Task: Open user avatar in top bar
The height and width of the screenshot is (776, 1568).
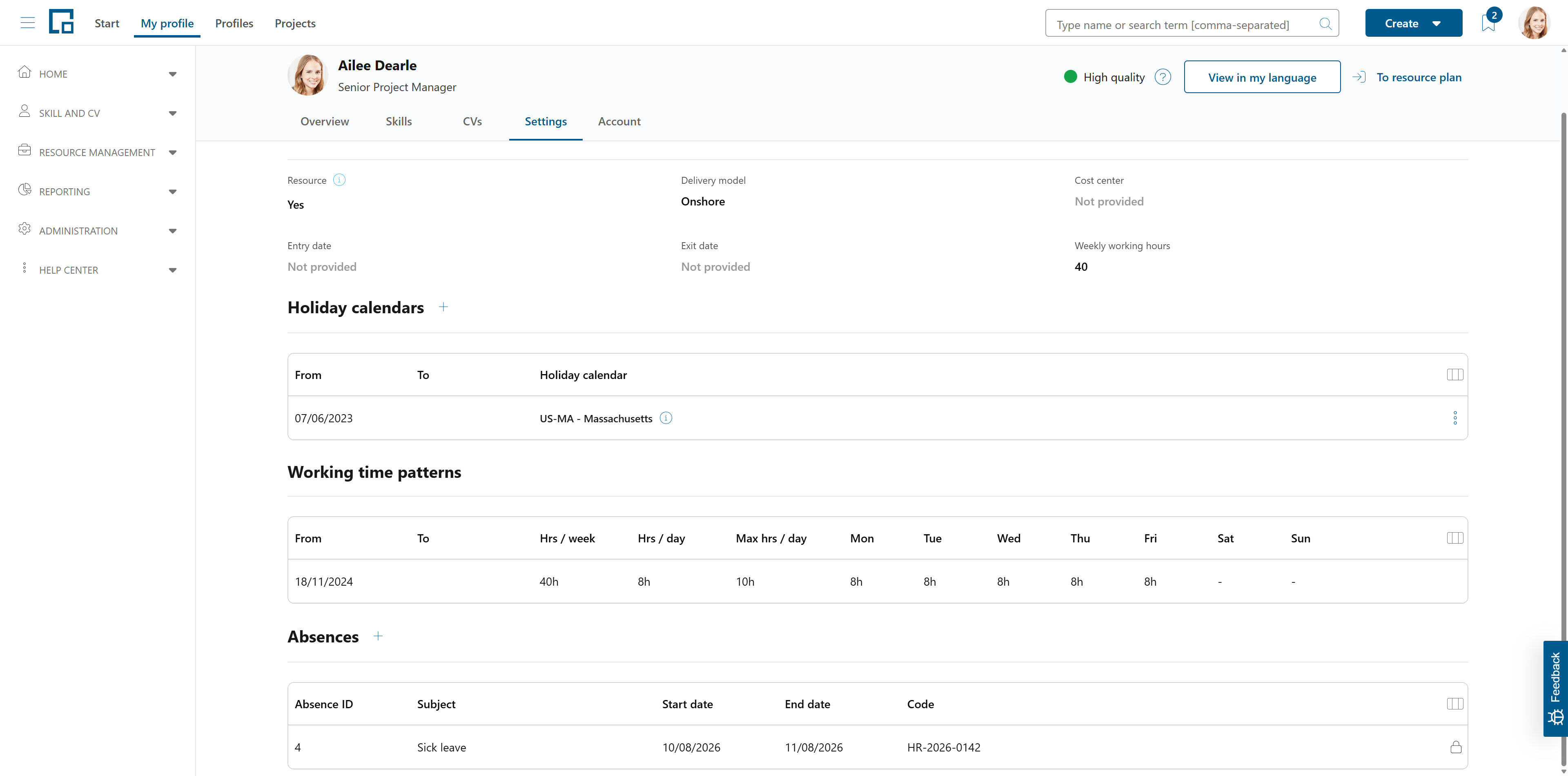Action: 1534,23
